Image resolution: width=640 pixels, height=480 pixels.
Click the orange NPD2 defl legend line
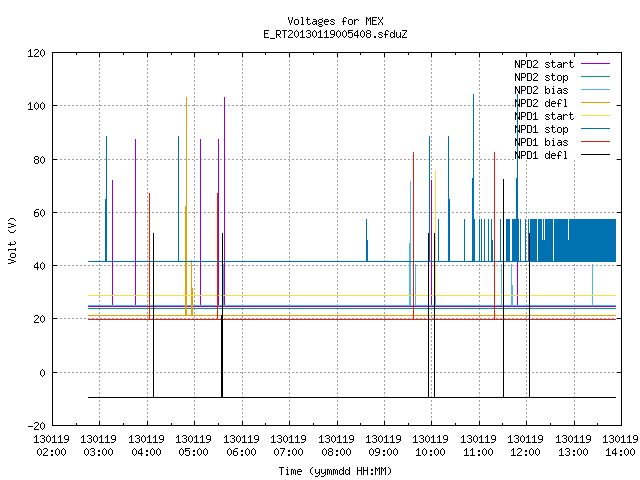[x=595, y=103]
